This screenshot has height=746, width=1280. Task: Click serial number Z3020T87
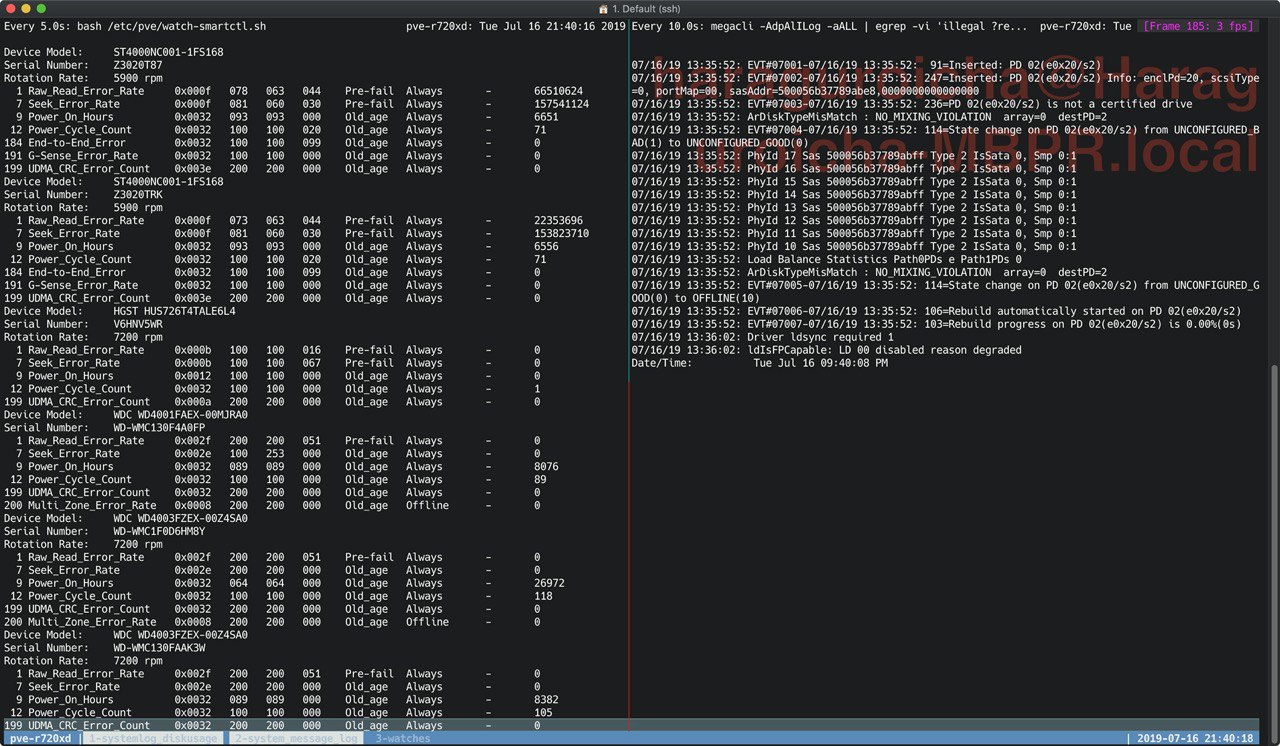pyautogui.click(x=138, y=65)
